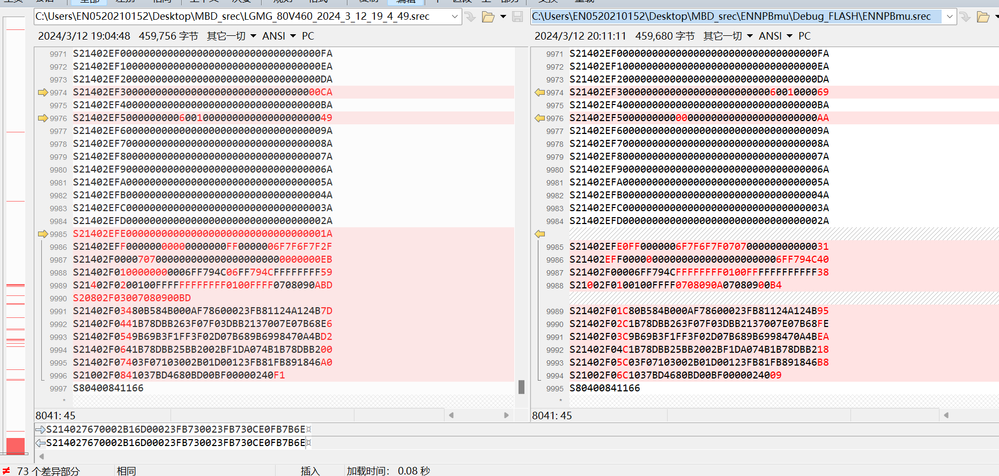Viewport: 999px width, 476px height.
Task: Click left cursor position 8041: 45
Action: click(x=55, y=415)
